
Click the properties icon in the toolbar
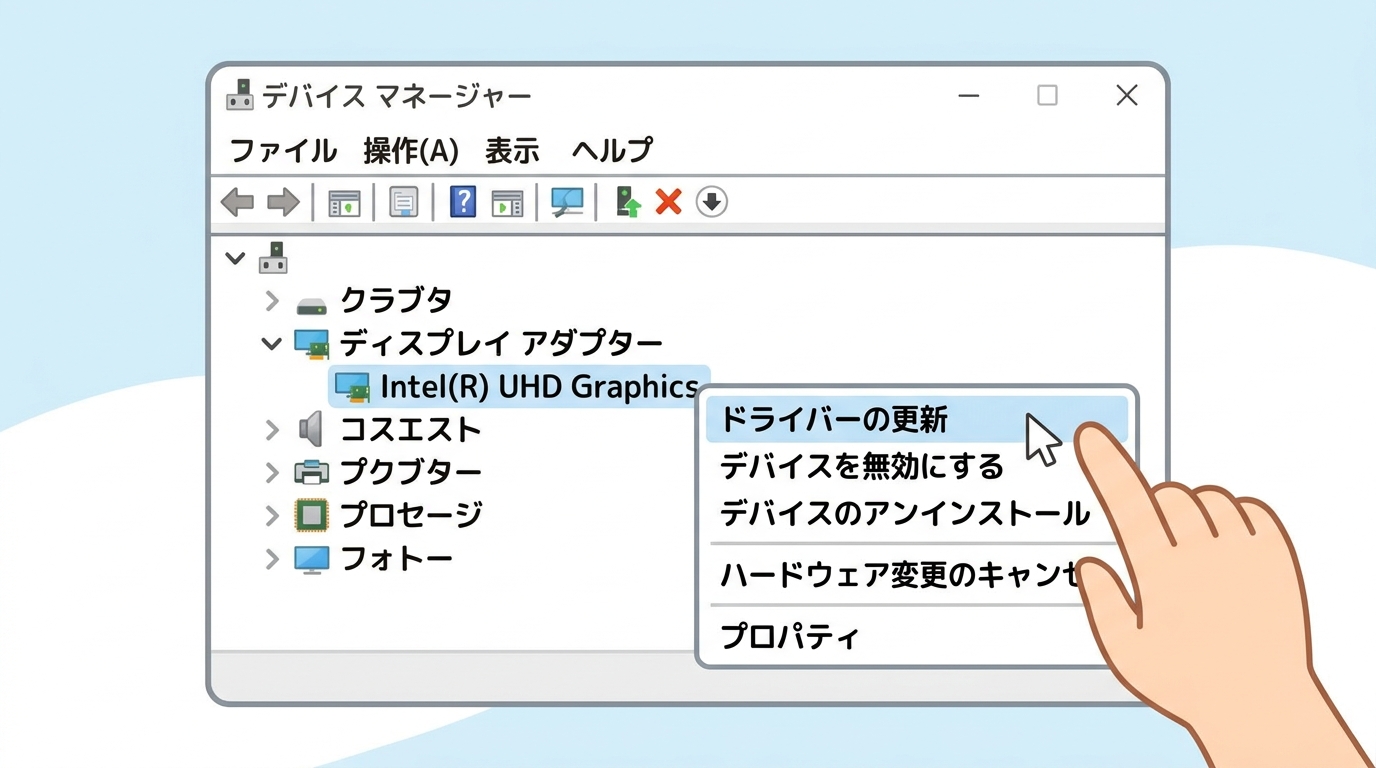(403, 201)
